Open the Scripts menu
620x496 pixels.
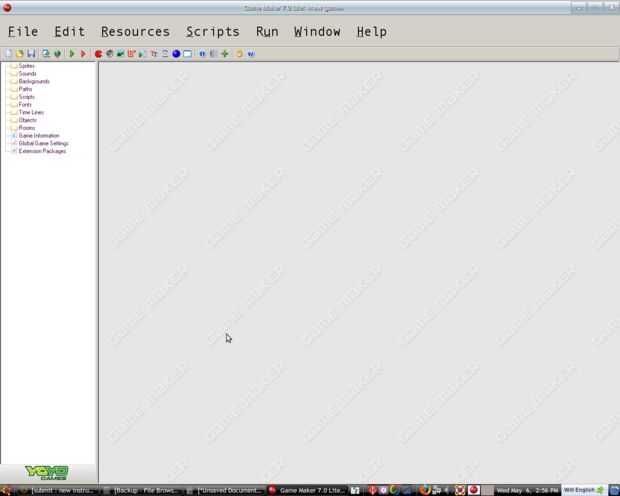tap(212, 32)
